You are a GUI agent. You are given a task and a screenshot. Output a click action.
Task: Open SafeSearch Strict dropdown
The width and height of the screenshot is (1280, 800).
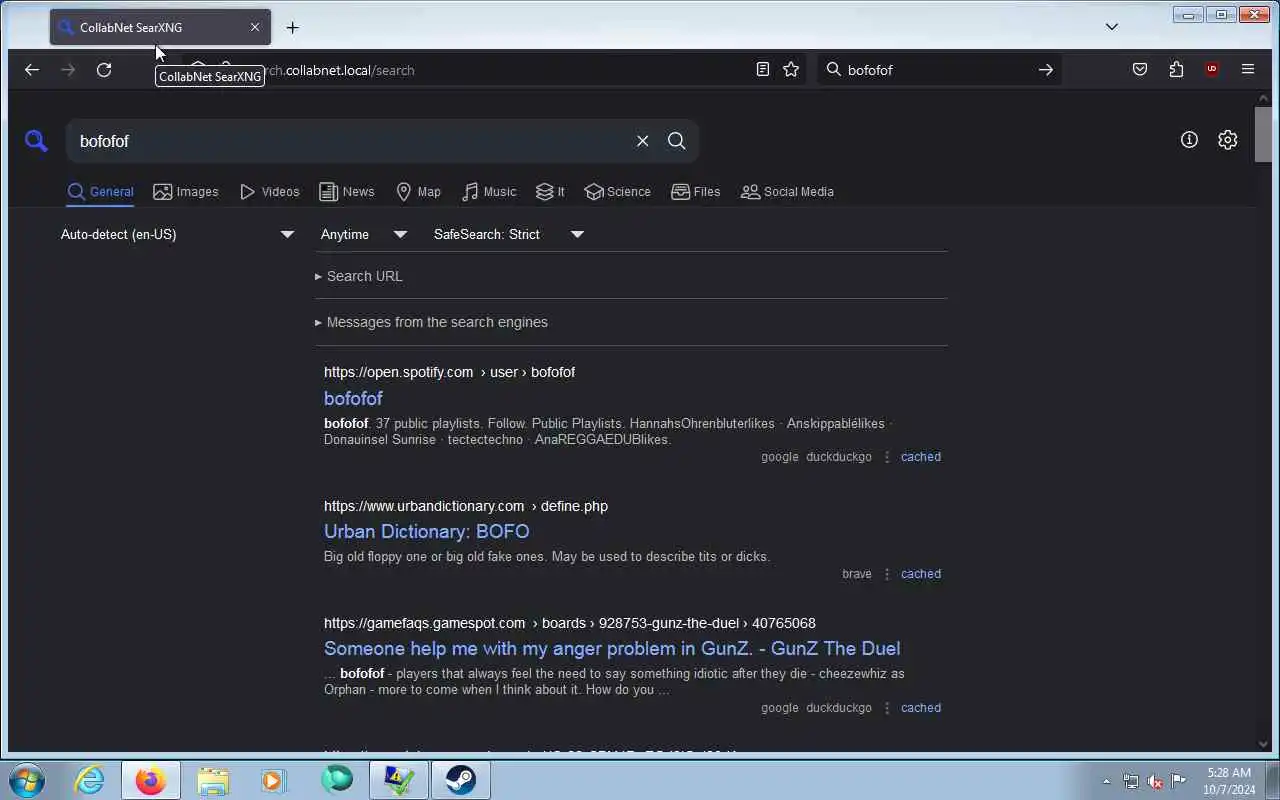509,234
